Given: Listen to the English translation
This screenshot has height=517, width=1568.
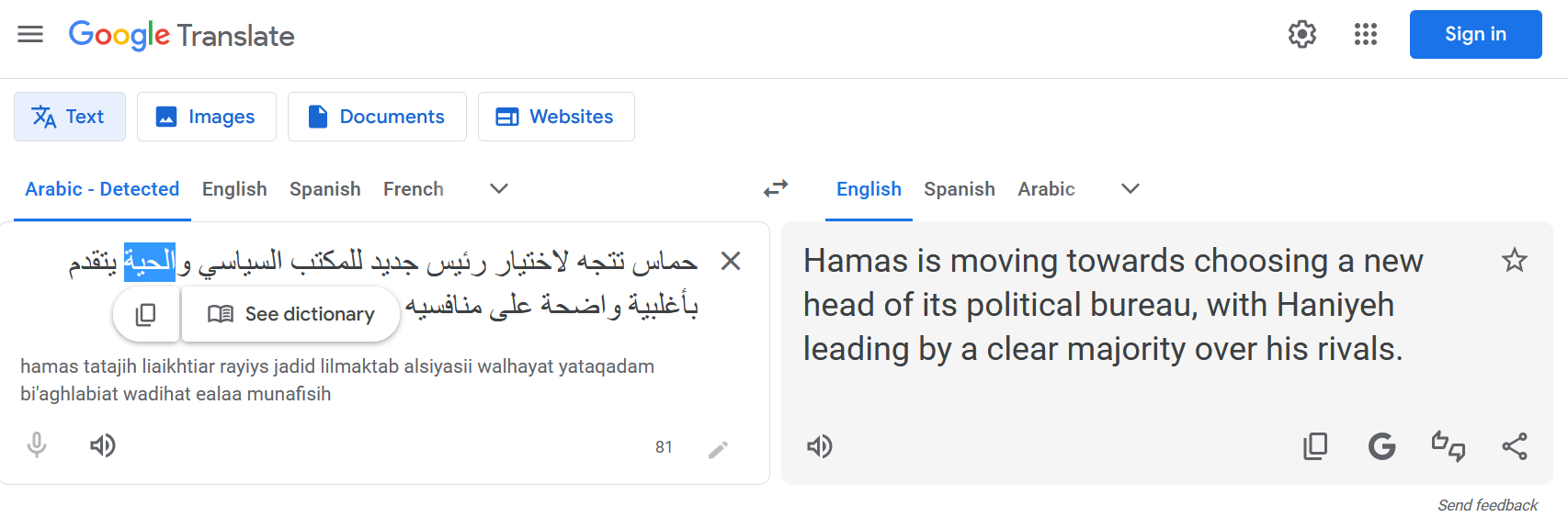Looking at the screenshot, I should tap(819, 447).
